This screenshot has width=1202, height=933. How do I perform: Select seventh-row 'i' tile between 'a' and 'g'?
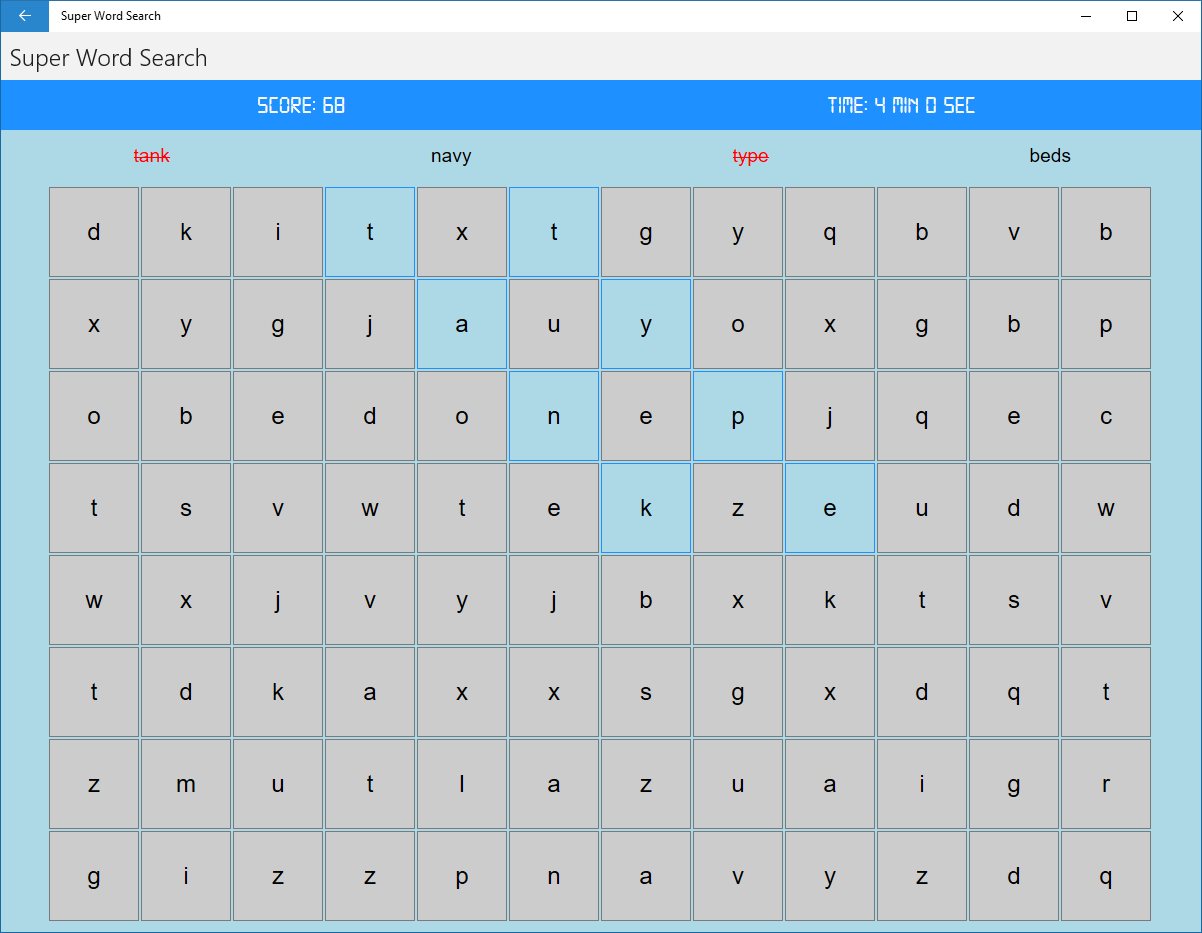pyautogui.click(x=922, y=784)
